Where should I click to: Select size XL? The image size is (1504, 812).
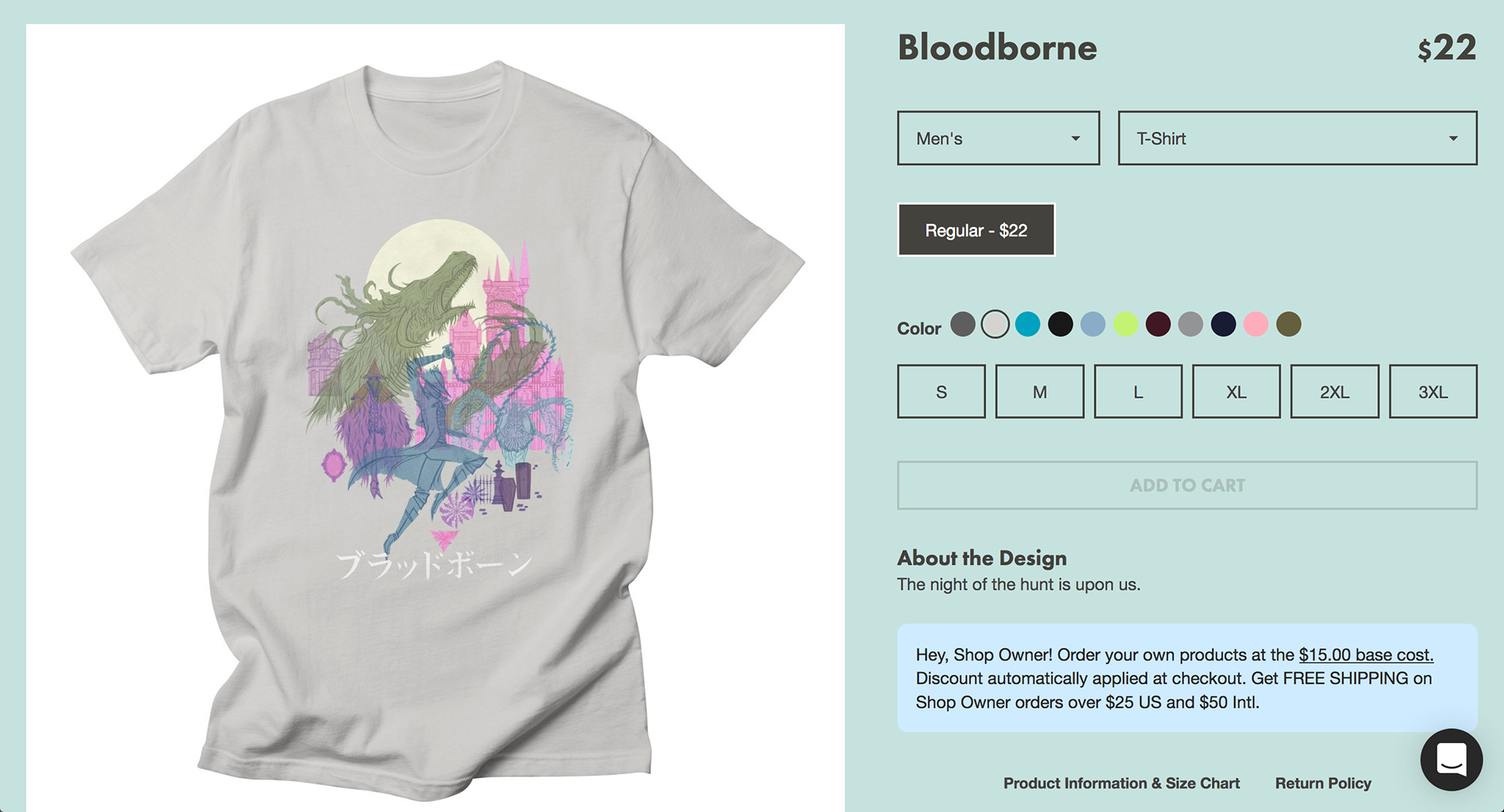click(1236, 392)
